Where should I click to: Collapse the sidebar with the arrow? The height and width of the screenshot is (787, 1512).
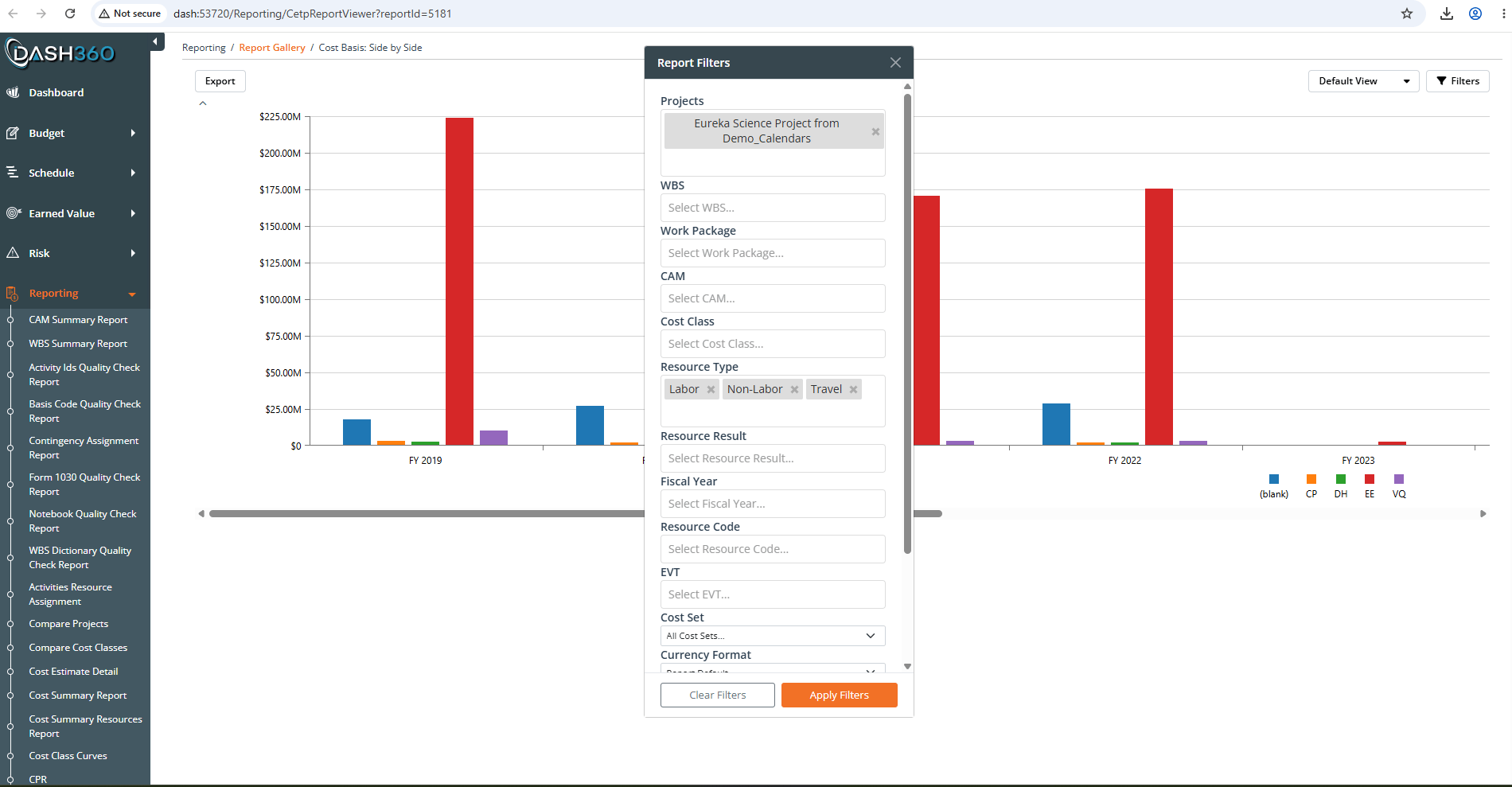[156, 41]
